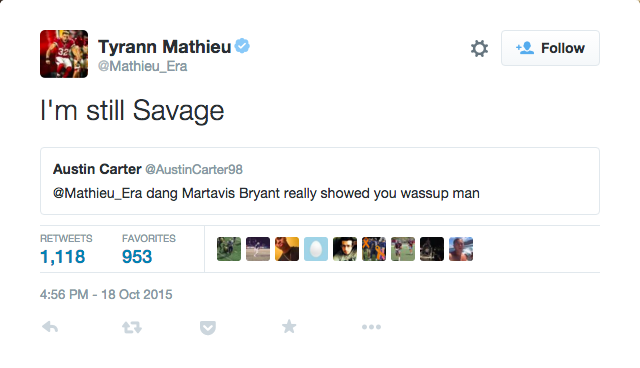The image size is (640, 368).
Task: Click the first retweeter avatar thumbnail
Action: (229, 249)
